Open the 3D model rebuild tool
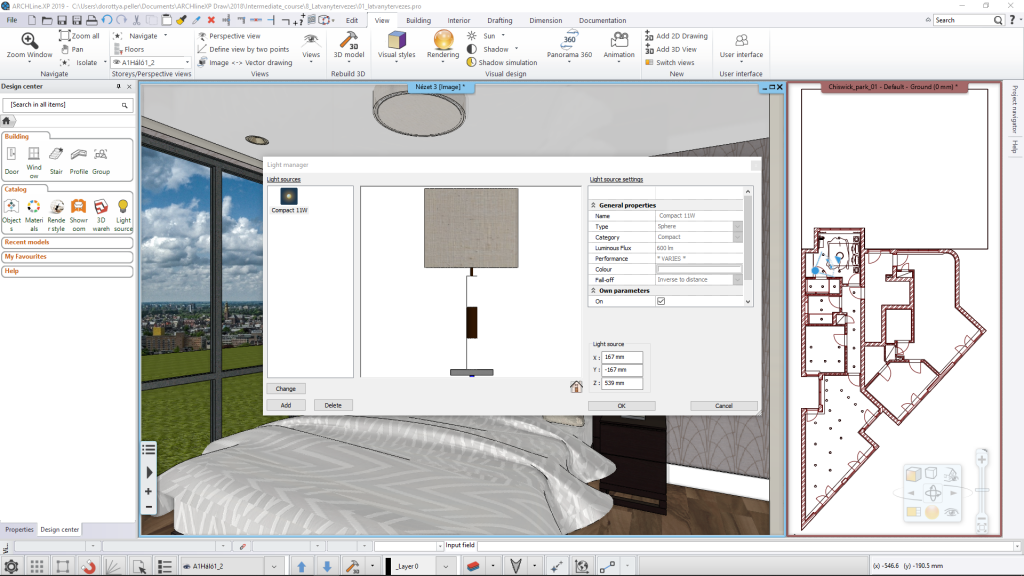 pyautogui.click(x=349, y=45)
